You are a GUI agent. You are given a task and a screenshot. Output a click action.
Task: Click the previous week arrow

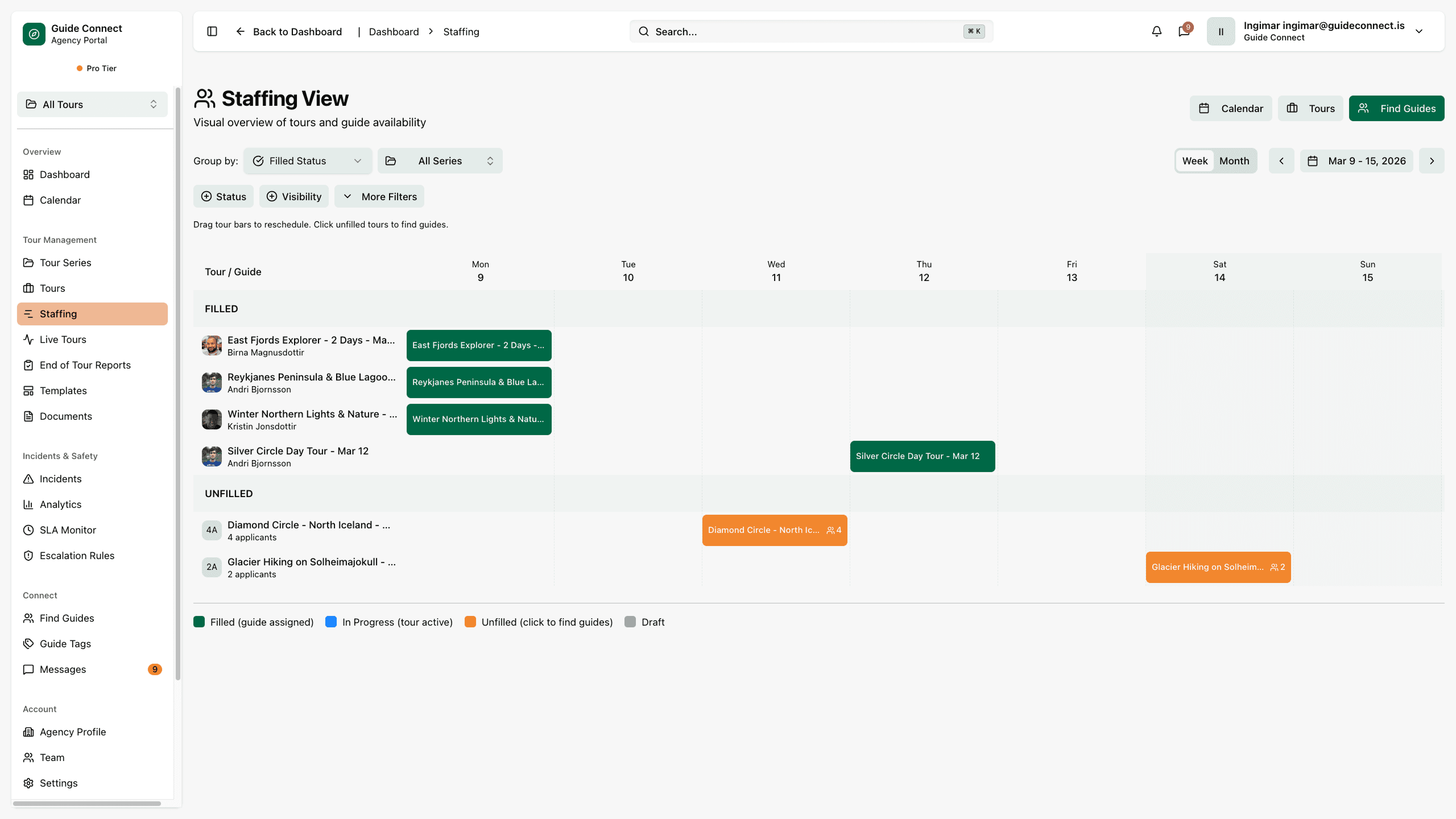[x=1281, y=161]
